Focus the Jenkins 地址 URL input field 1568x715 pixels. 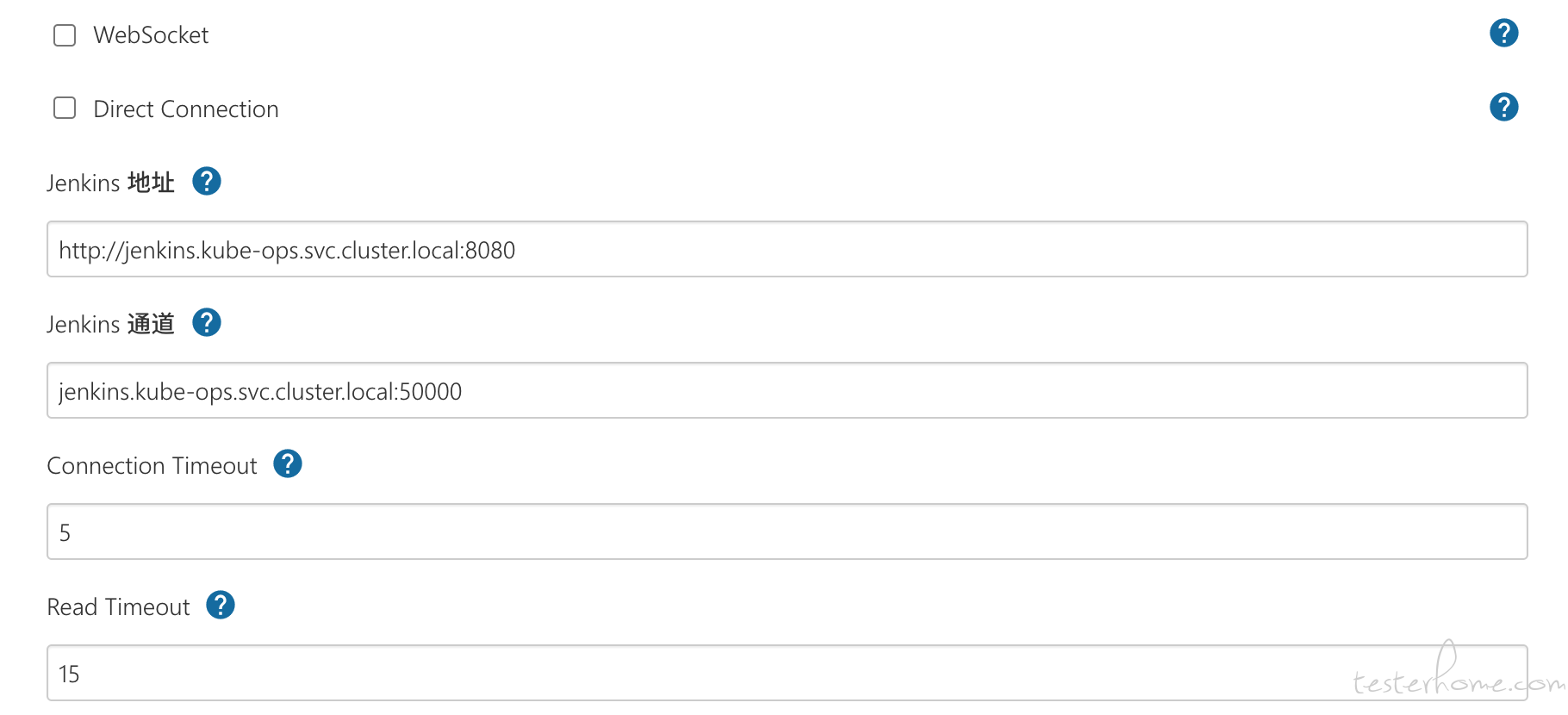pyautogui.click(x=787, y=249)
